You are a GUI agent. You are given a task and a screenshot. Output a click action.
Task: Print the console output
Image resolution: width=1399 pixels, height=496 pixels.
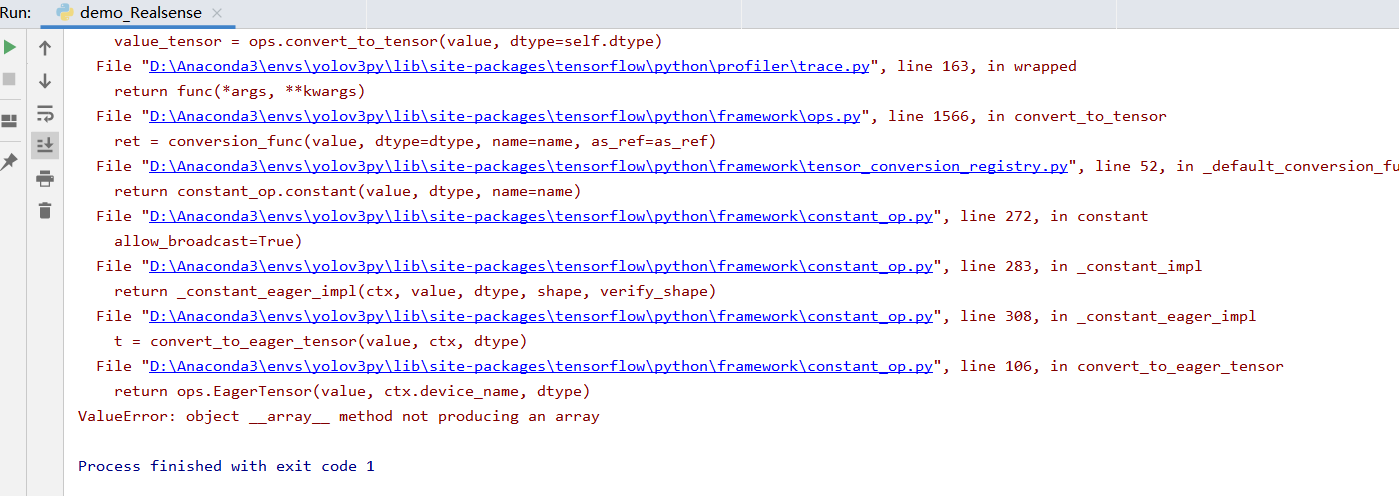(x=45, y=178)
